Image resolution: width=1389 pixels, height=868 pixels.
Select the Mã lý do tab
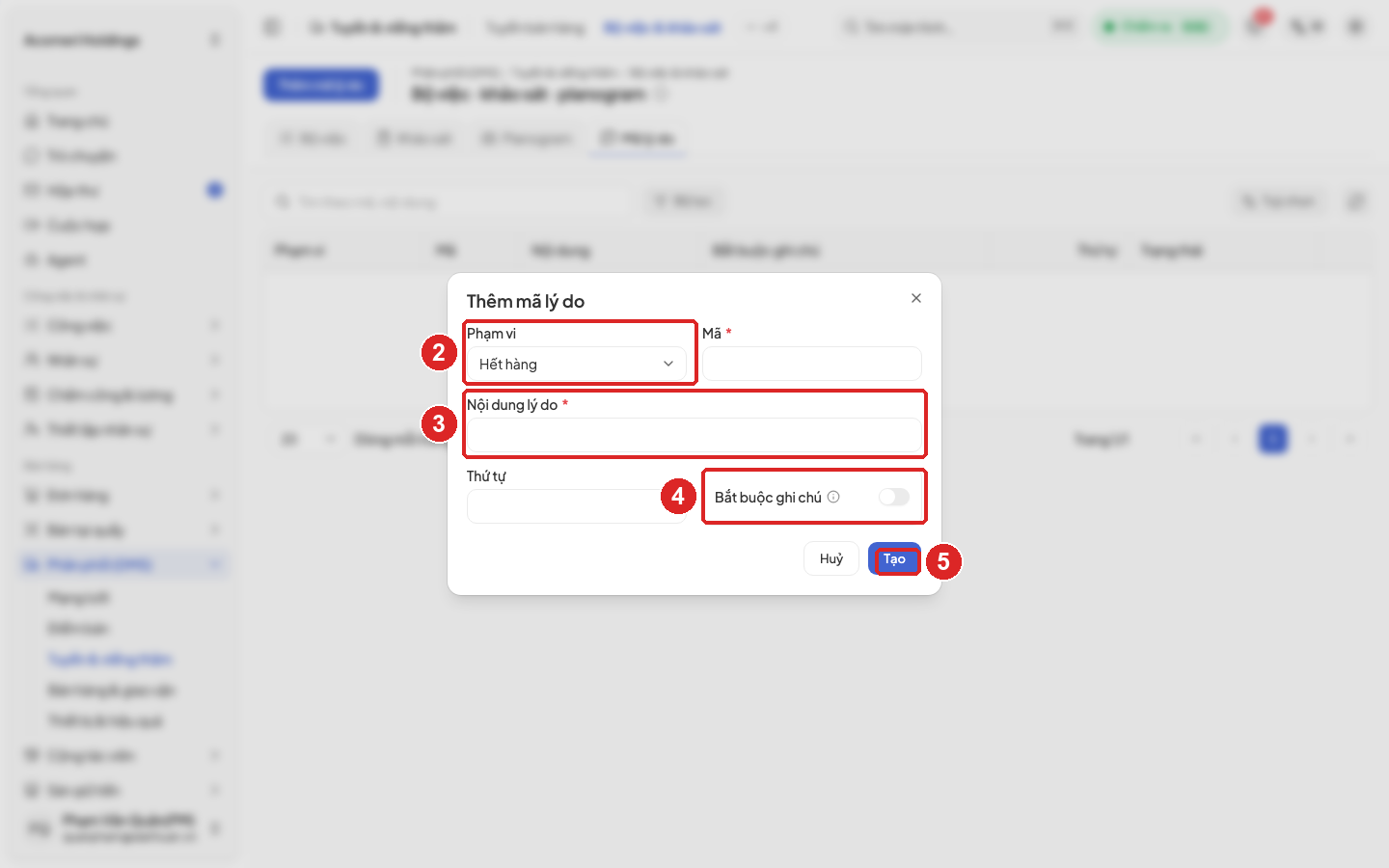click(638, 139)
